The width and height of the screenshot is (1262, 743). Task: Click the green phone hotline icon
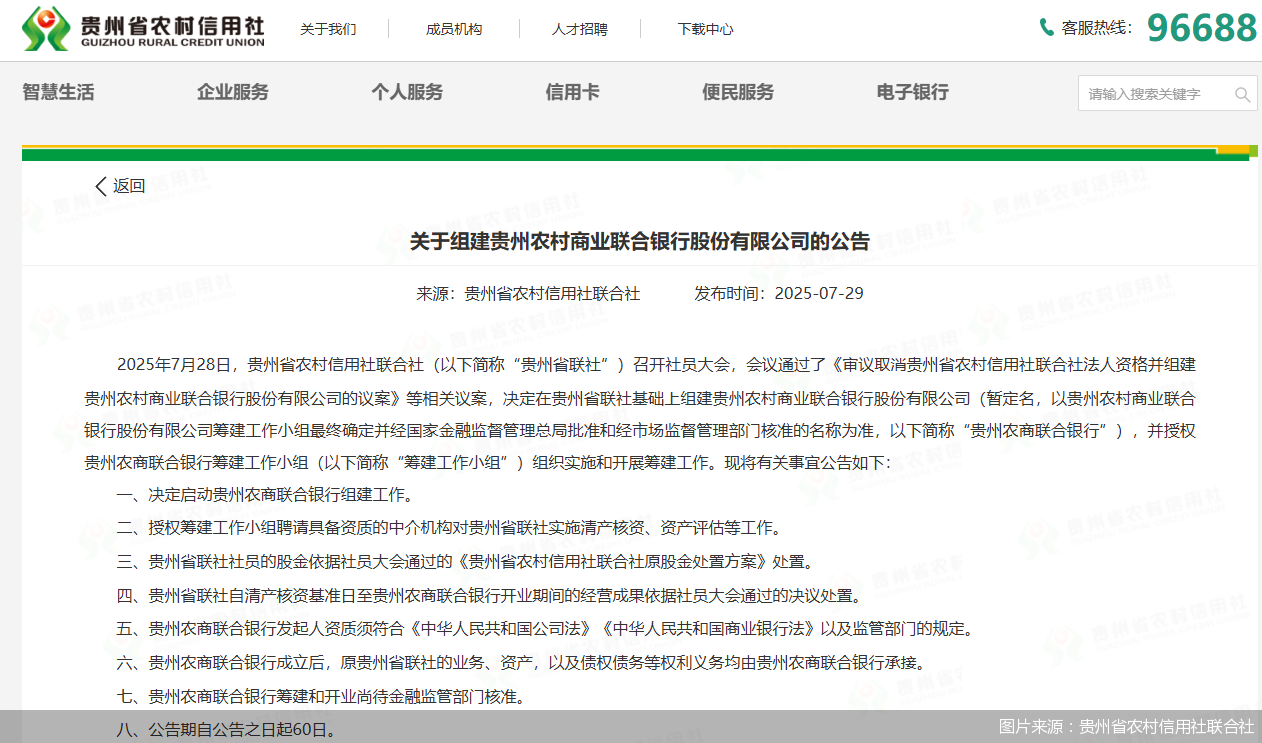click(x=1047, y=28)
